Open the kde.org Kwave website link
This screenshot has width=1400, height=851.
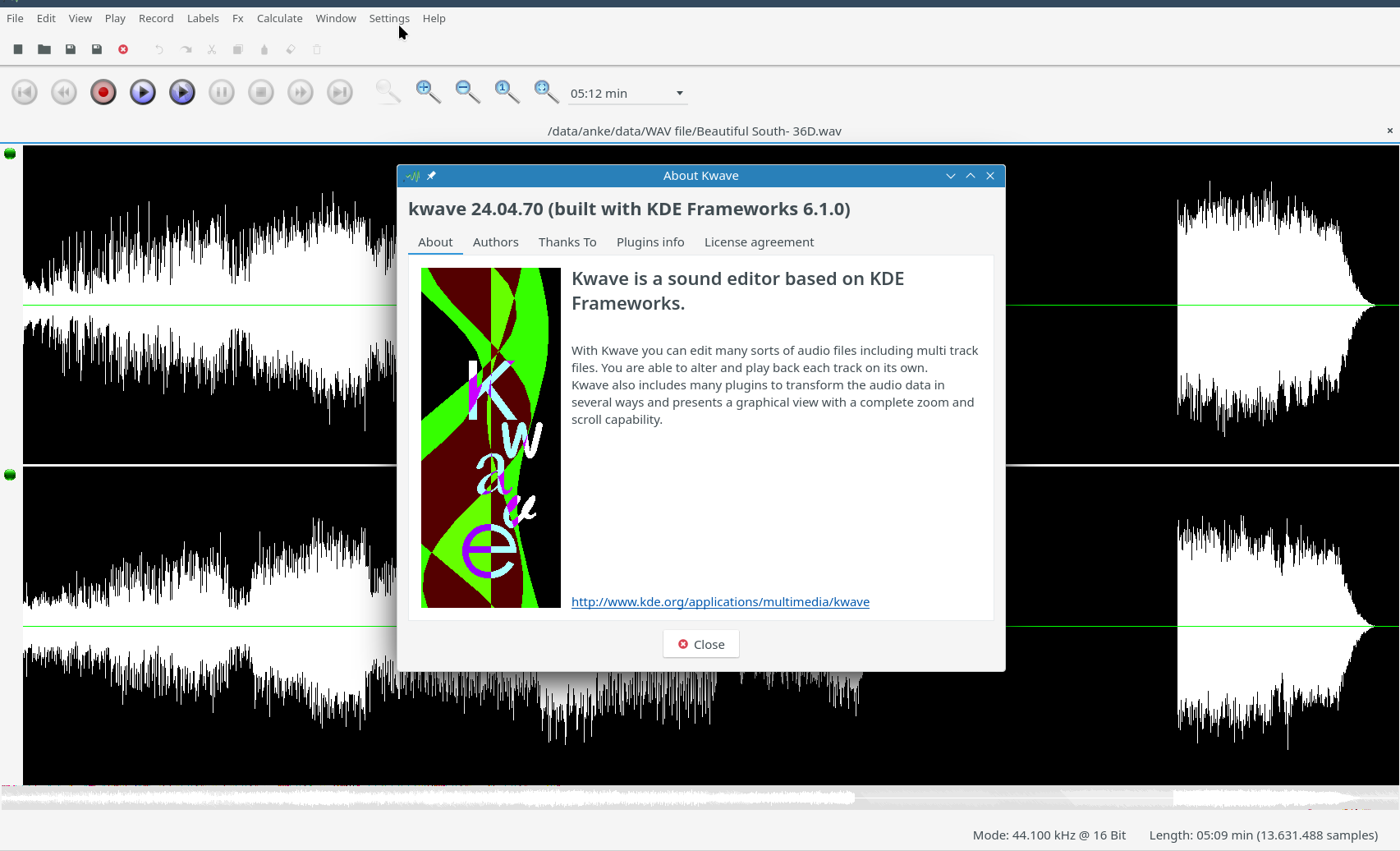tap(720, 602)
